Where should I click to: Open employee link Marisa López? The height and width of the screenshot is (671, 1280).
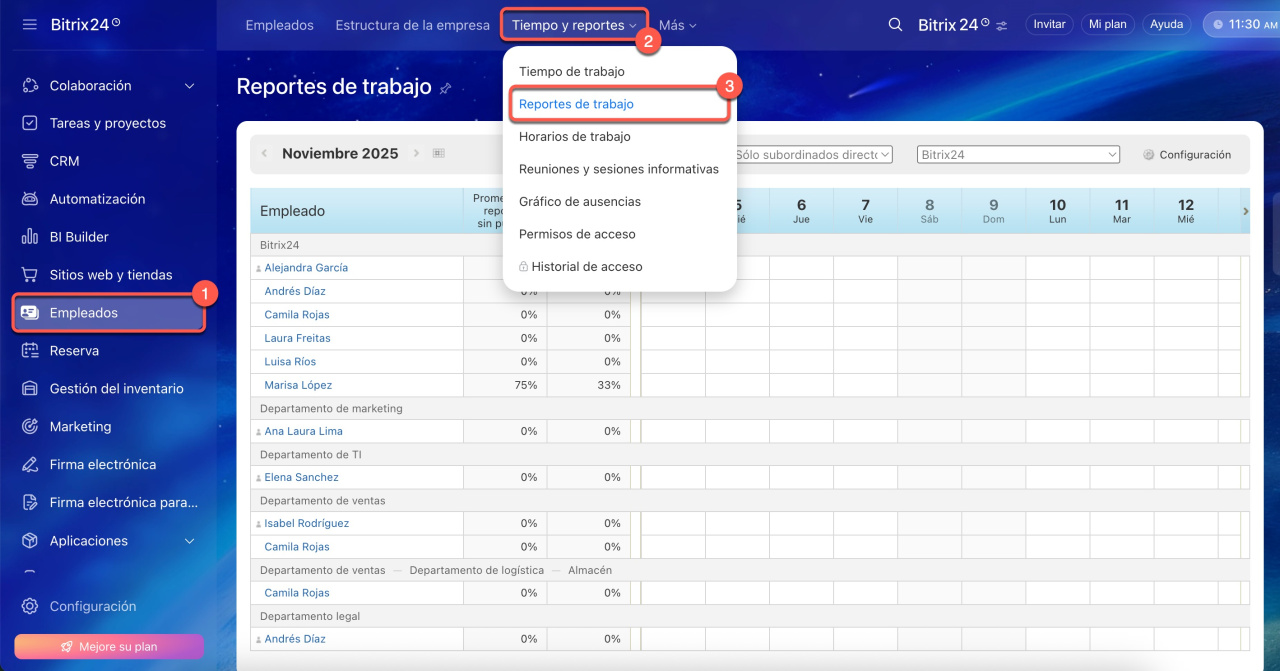298,385
